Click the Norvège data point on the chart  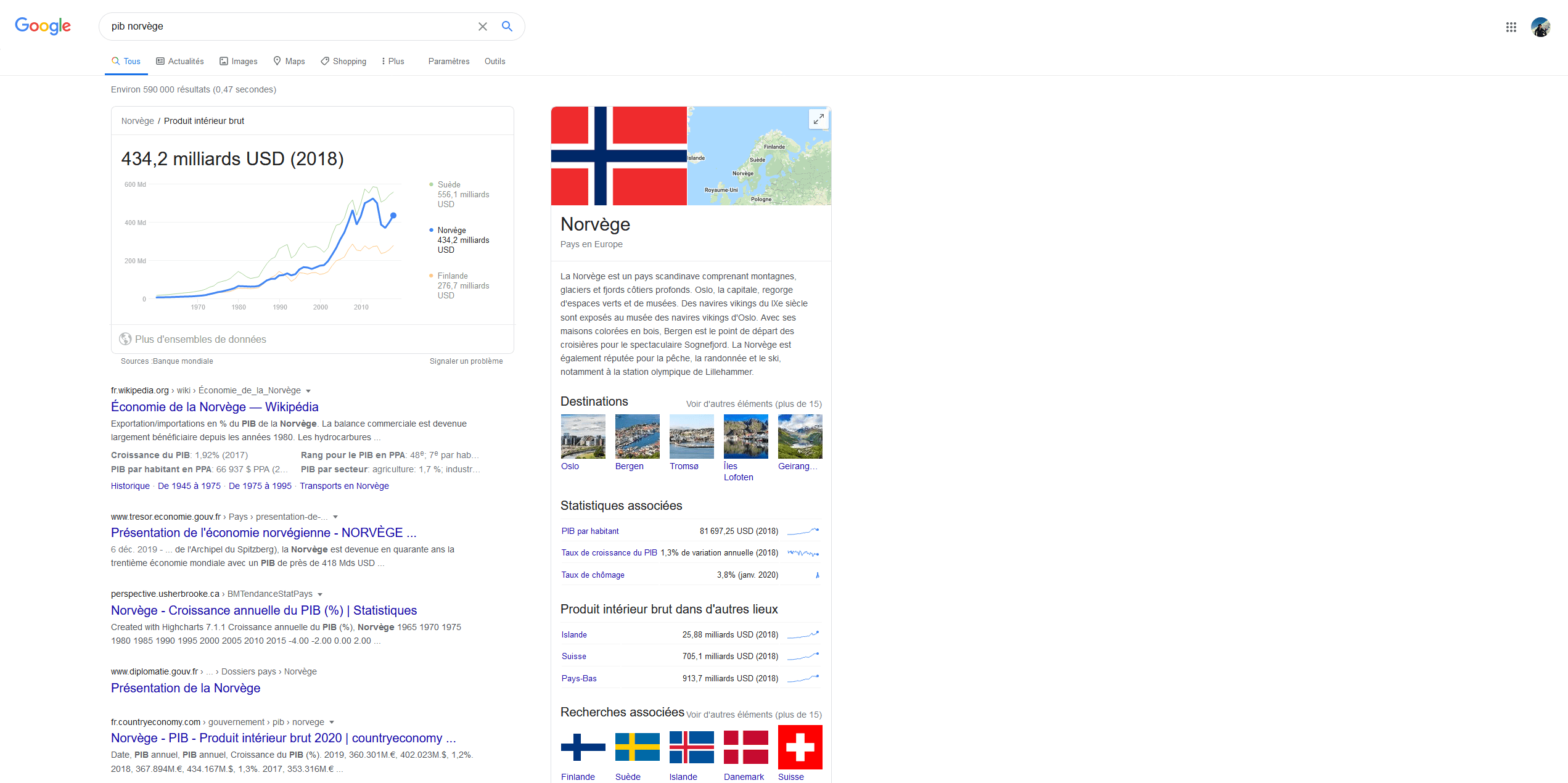(393, 215)
